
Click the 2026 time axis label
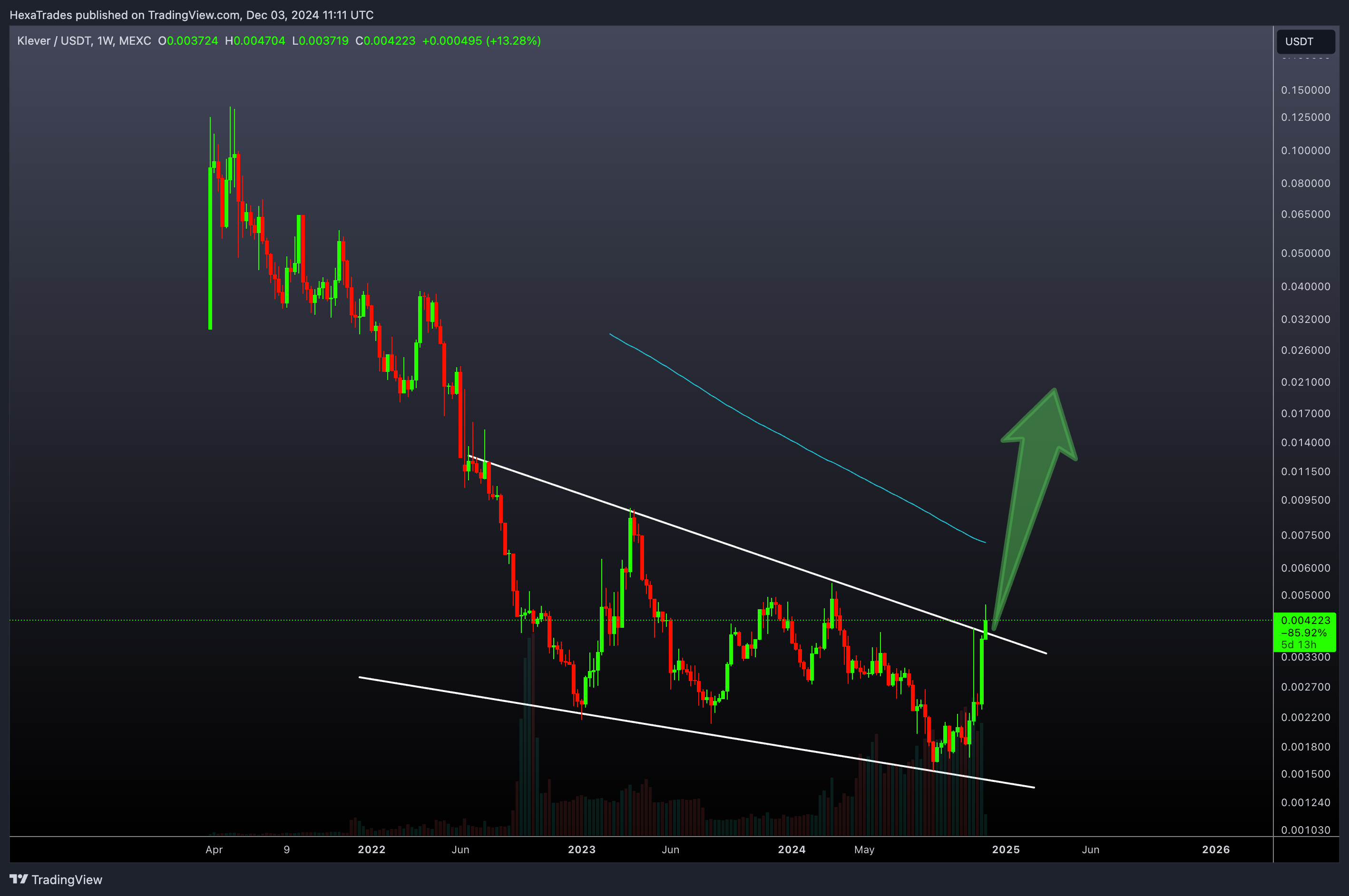point(1215,850)
